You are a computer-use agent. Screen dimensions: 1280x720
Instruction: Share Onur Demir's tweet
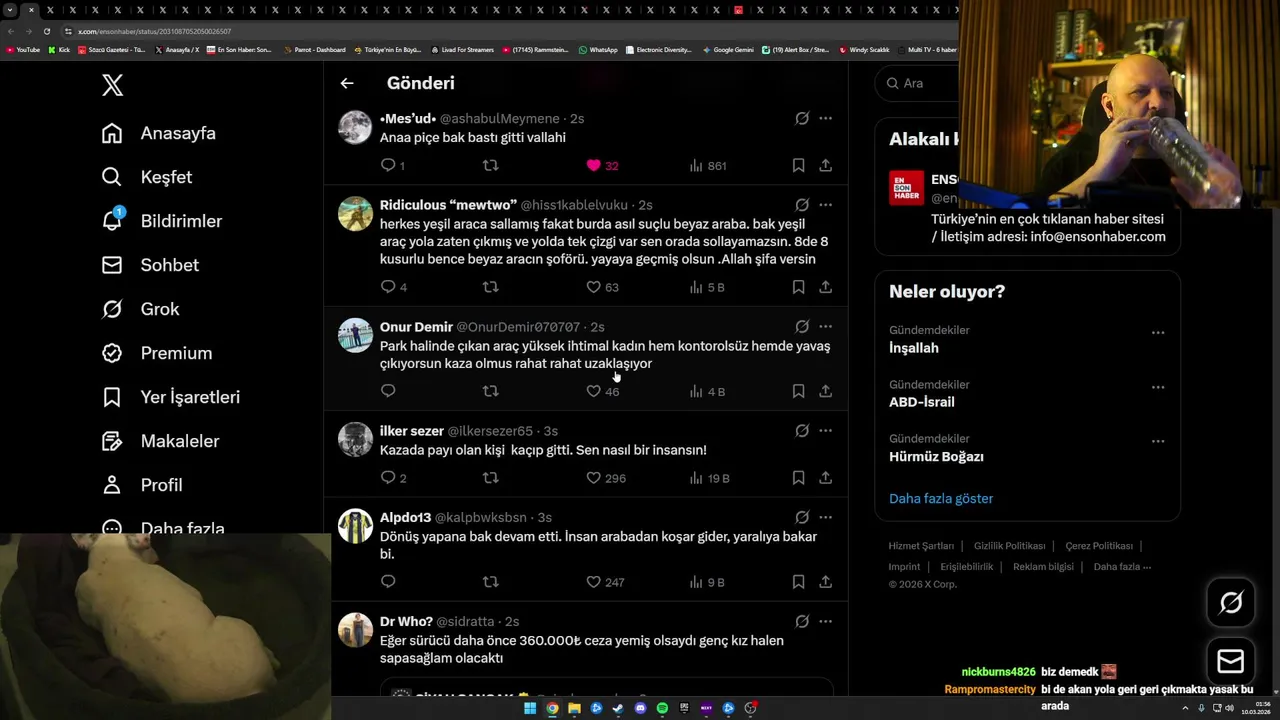coord(825,391)
